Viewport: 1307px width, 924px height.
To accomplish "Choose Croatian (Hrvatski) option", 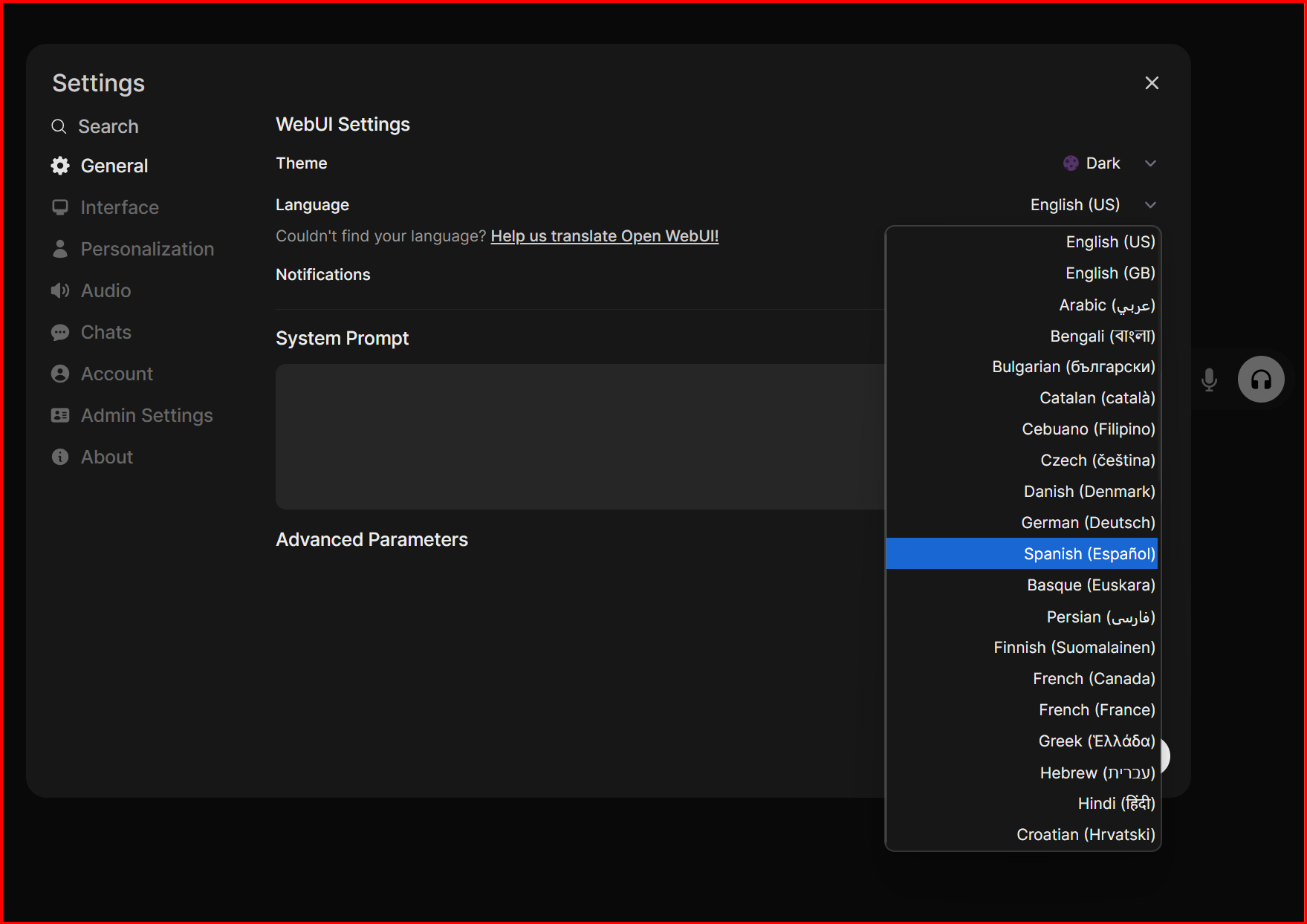I will pos(1022,835).
